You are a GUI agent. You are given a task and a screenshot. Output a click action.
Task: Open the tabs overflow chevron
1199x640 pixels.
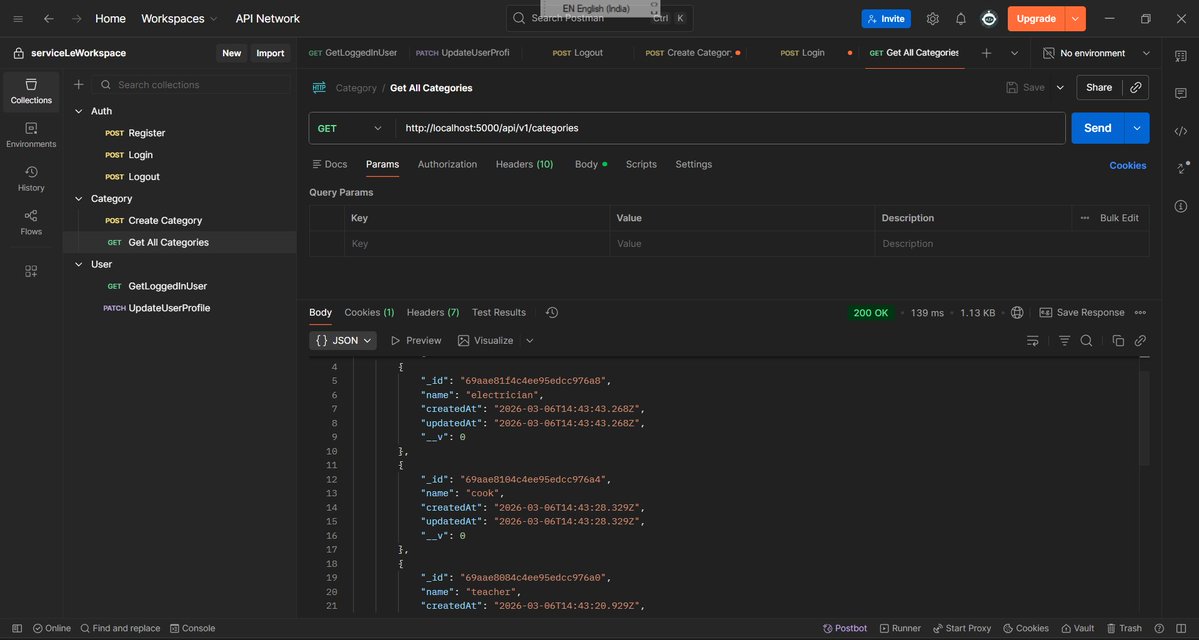tap(1015, 53)
